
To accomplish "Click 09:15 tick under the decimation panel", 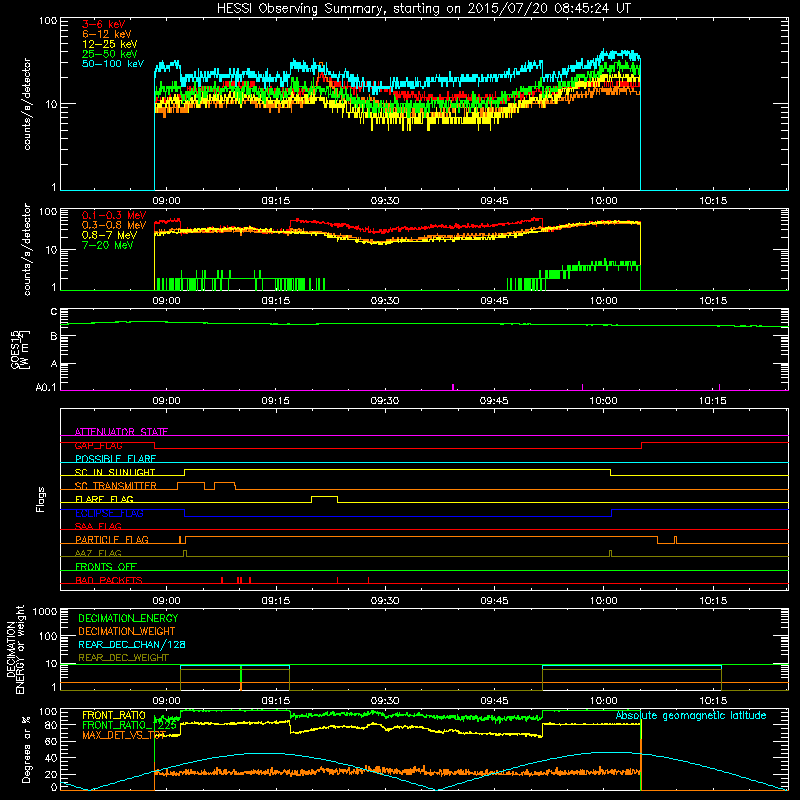I will pyautogui.click(x=276, y=701).
